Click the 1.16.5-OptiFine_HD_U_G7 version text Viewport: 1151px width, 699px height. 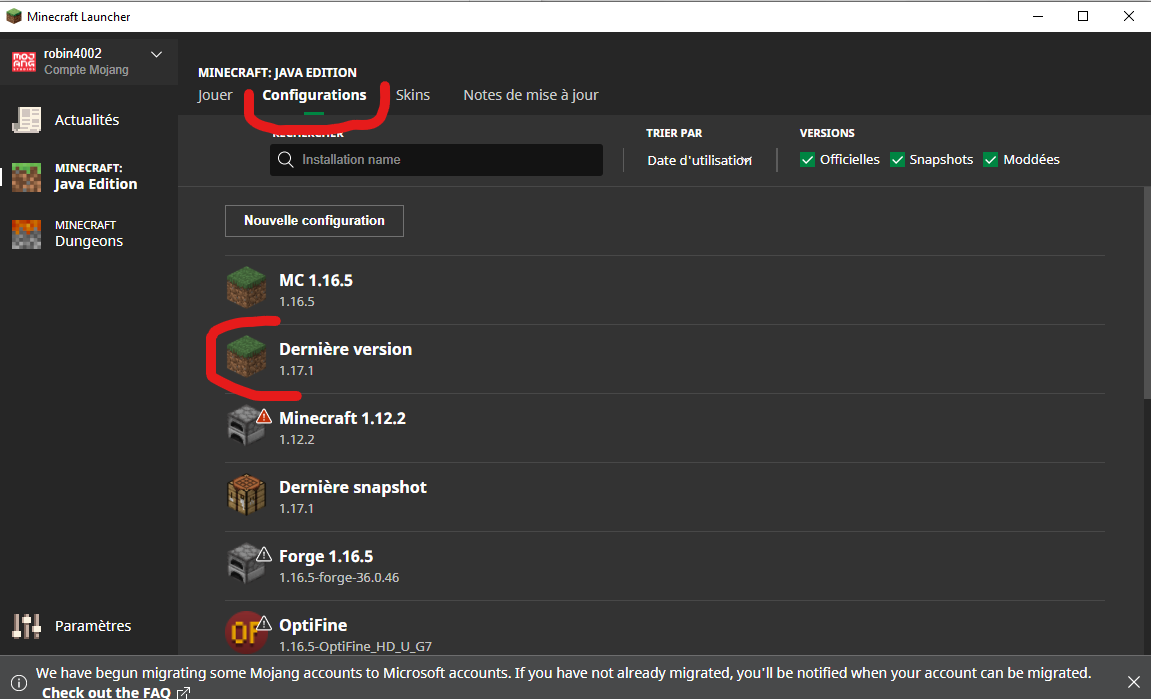click(x=355, y=647)
